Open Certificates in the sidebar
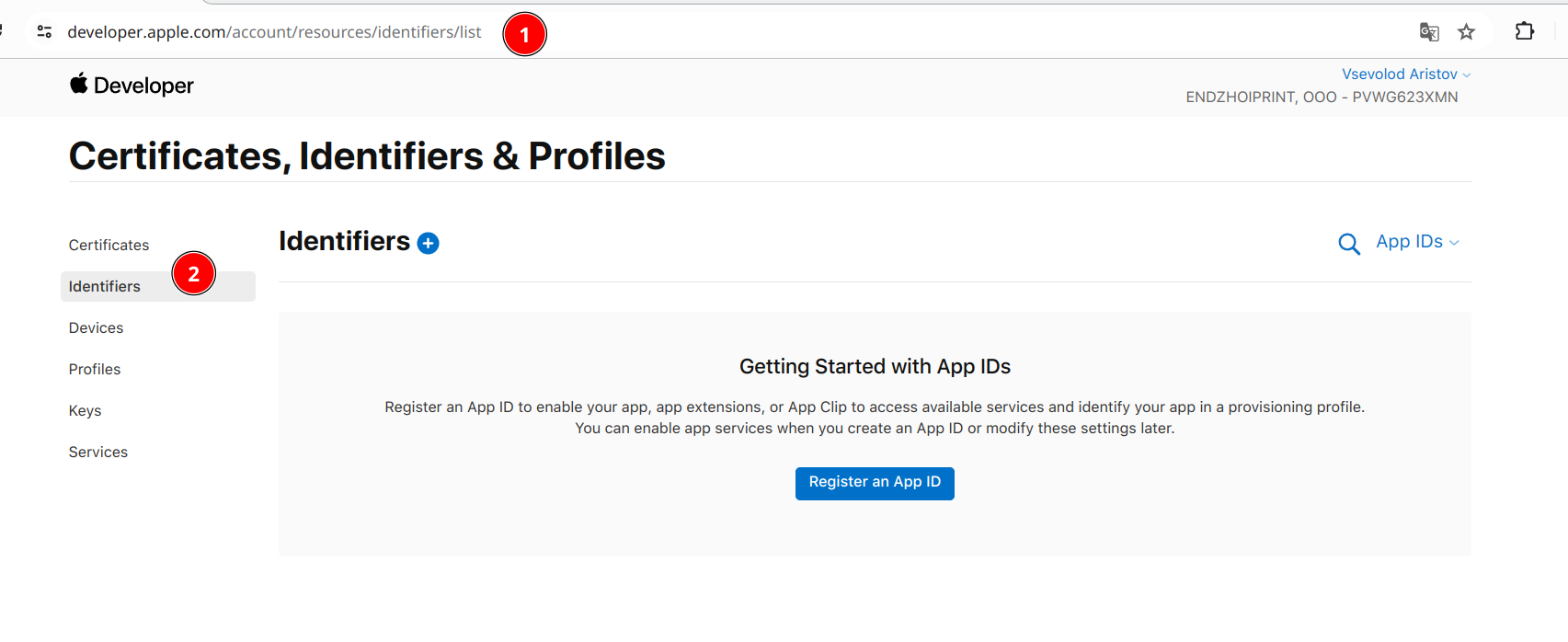 point(109,245)
